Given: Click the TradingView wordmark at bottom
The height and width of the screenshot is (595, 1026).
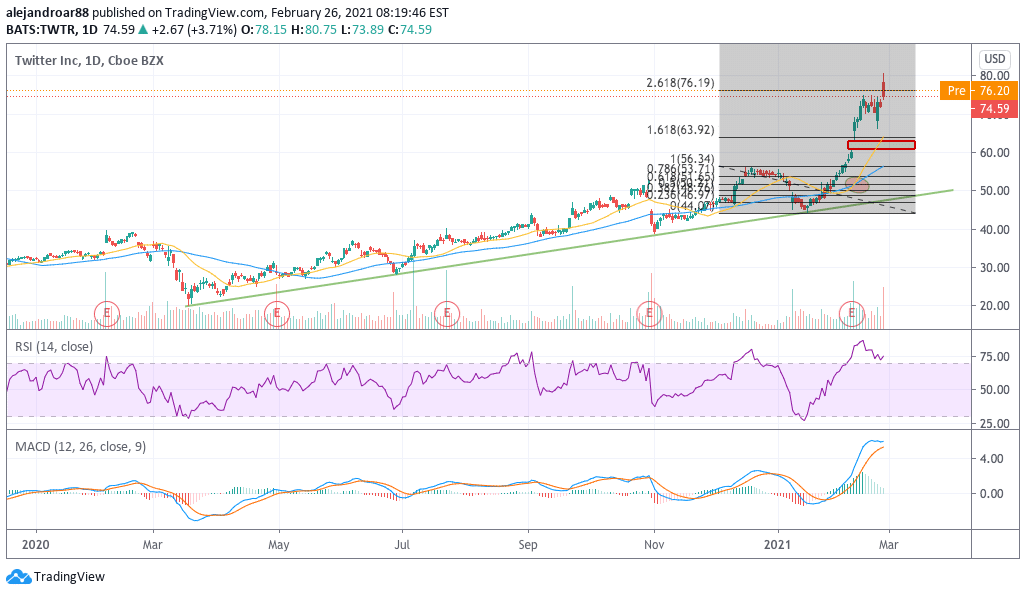Looking at the screenshot, I should pos(69,577).
